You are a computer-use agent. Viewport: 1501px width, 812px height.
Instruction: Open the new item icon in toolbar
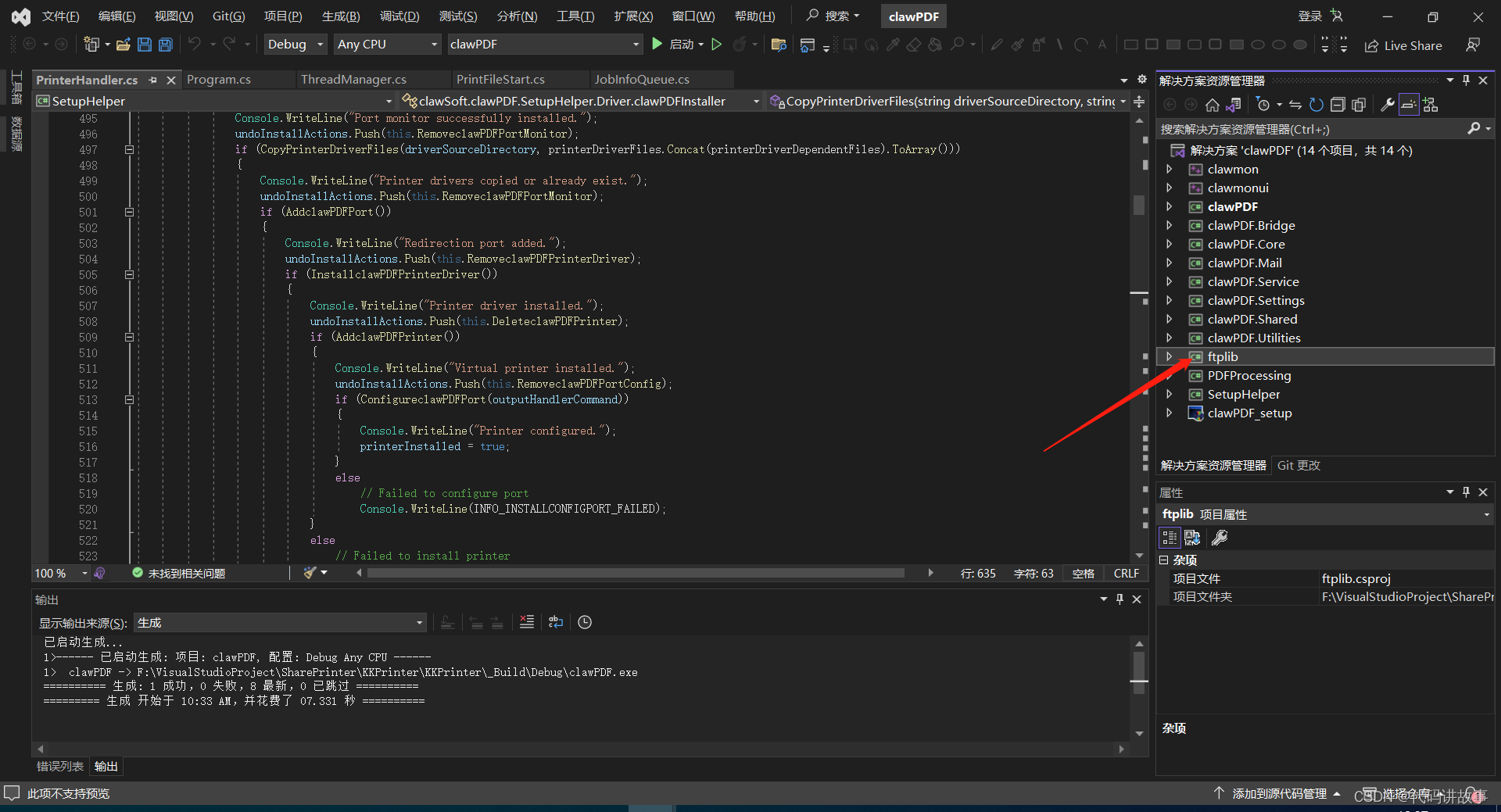pos(91,45)
